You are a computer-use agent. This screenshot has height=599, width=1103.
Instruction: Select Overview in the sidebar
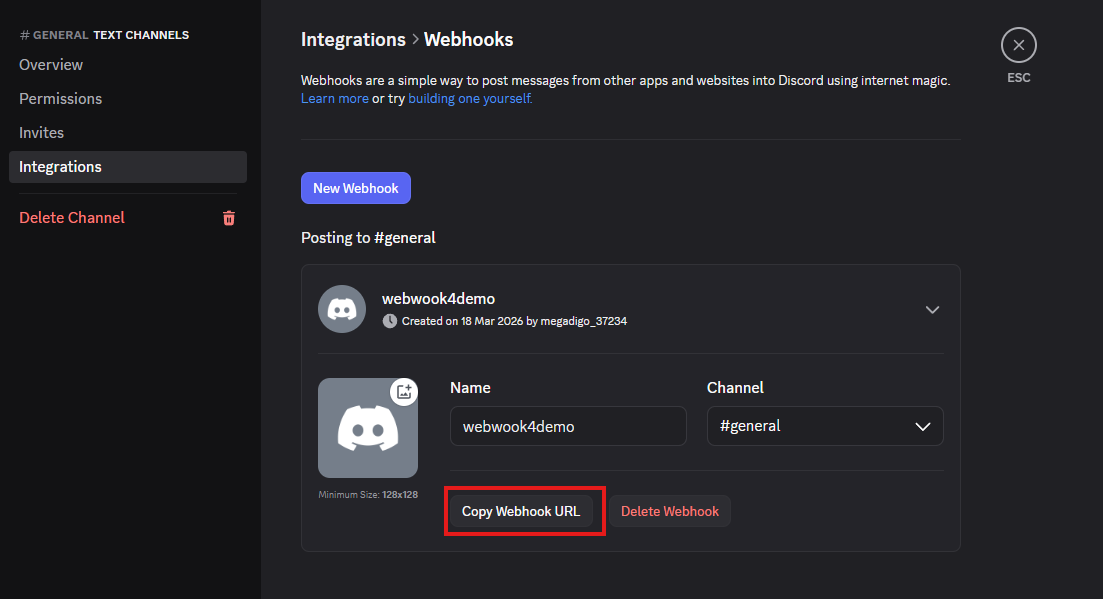[x=50, y=64]
